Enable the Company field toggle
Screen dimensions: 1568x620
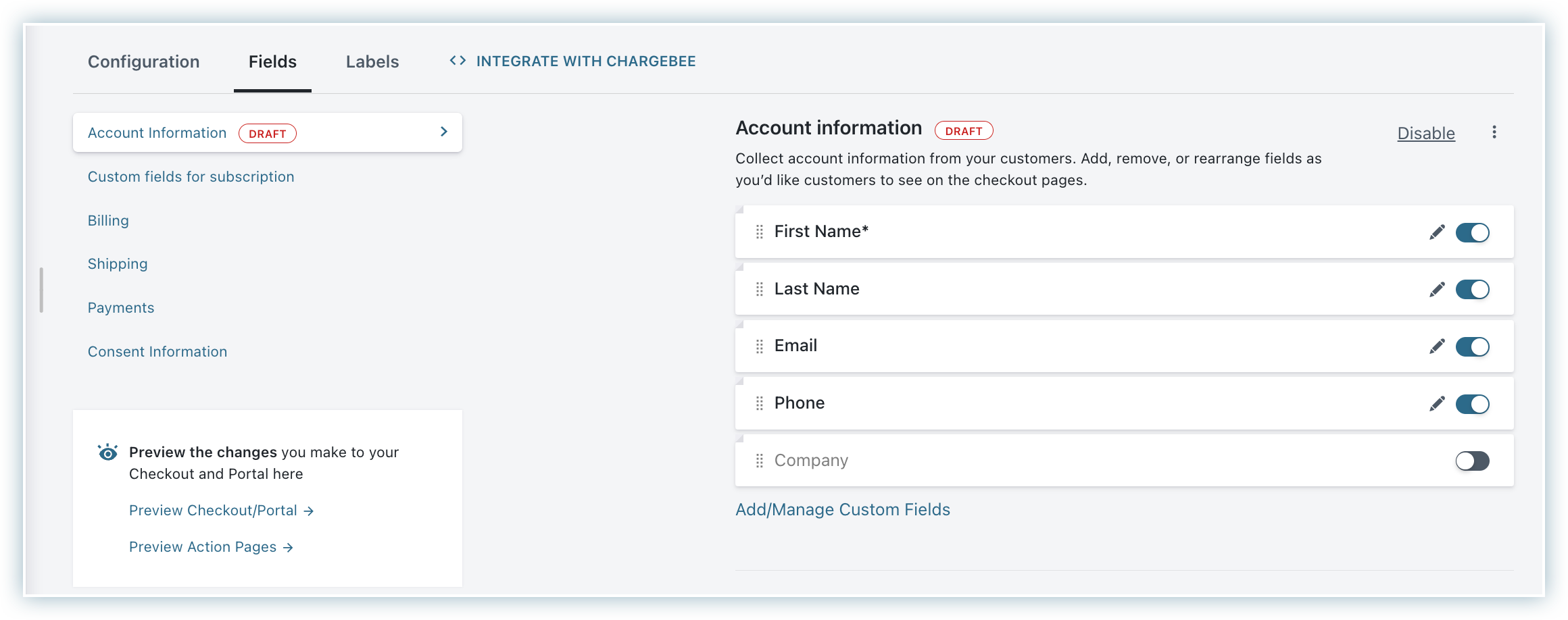tap(1472, 461)
